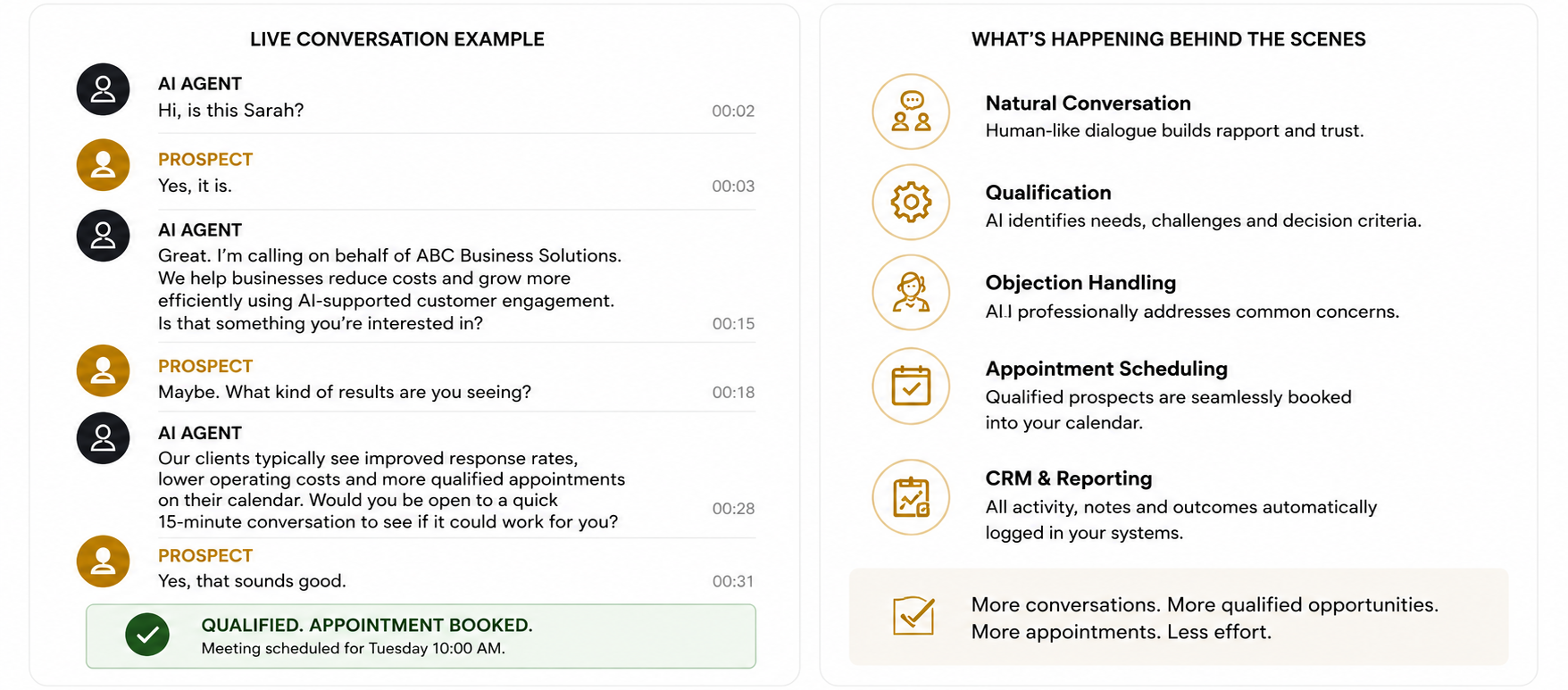The height and width of the screenshot is (690, 1568).
Task: Click the "WHAT'S HAPPENING BEHIND THE SCENES" heading
Action: [1169, 39]
